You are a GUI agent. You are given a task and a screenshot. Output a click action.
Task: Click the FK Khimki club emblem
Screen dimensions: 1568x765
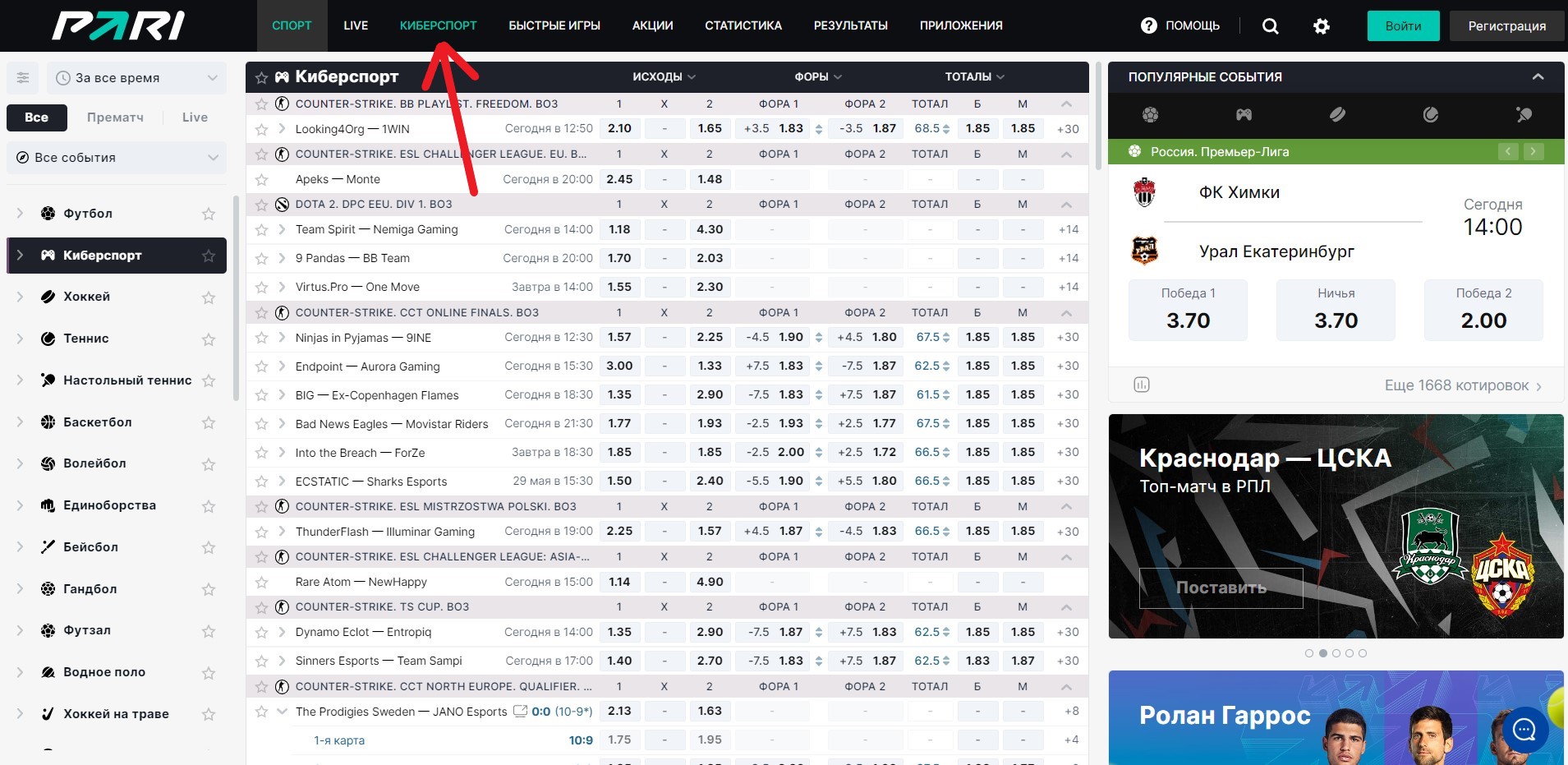tap(1144, 192)
